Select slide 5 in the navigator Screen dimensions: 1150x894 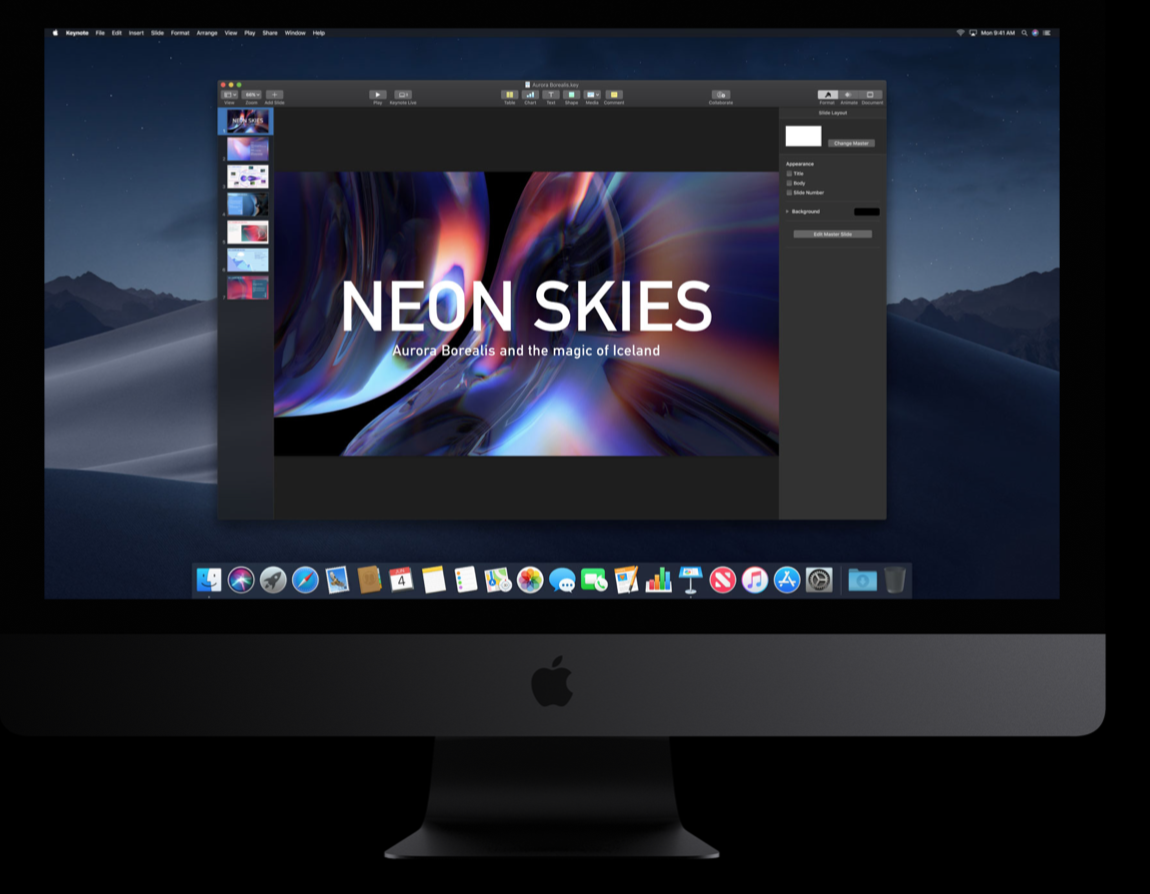coord(248,232)
